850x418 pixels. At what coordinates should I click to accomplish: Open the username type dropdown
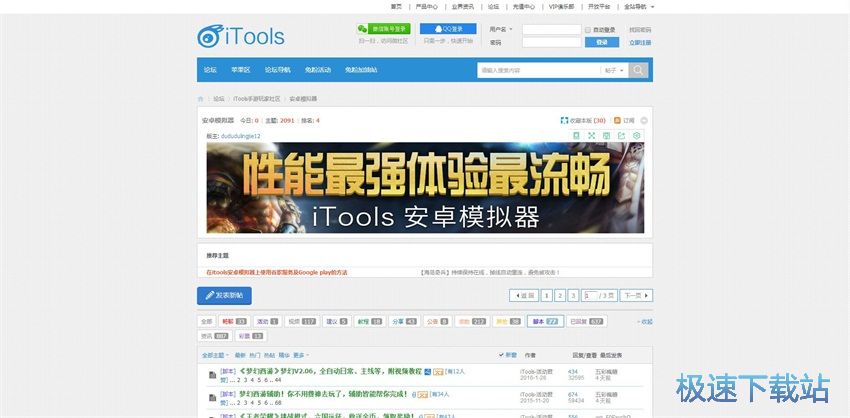(x=501, y=29)
